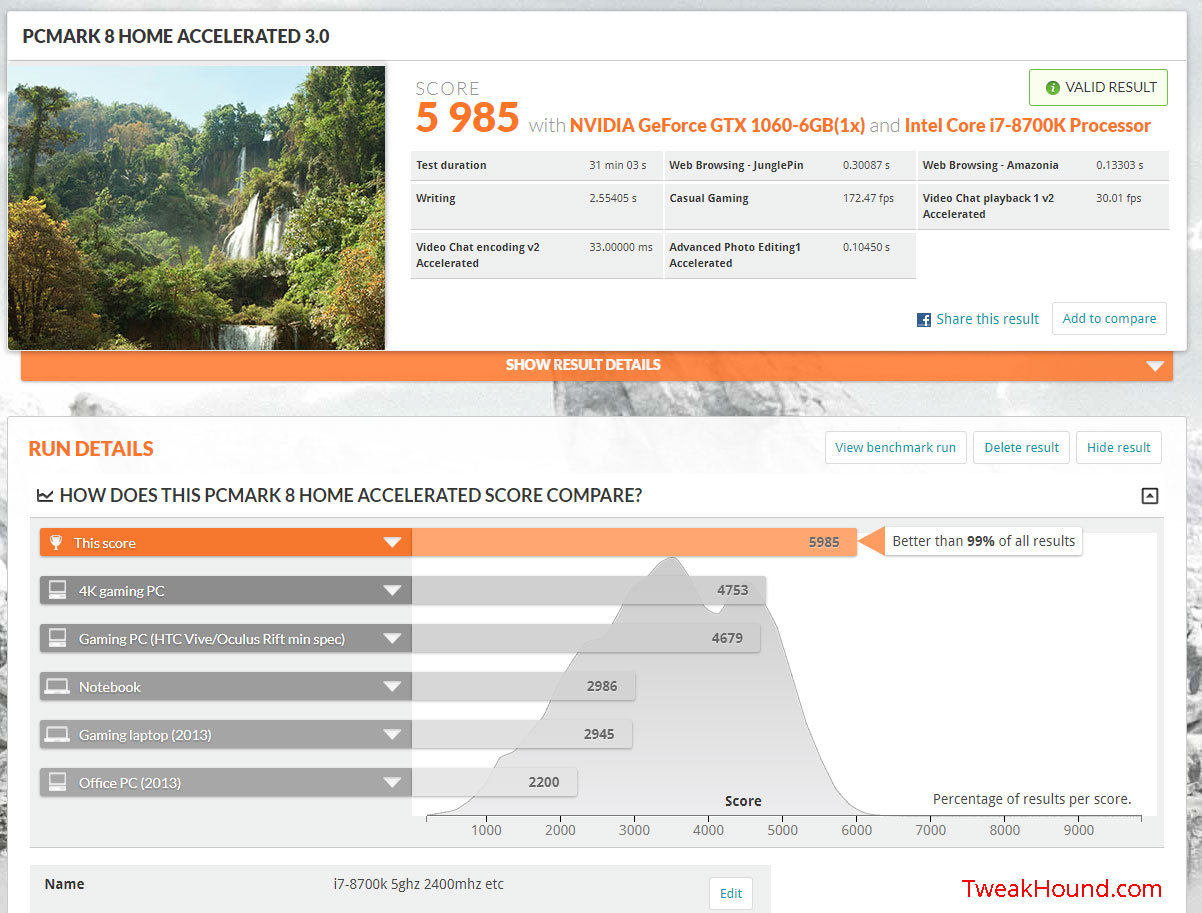The height and width of the screenshot is (913, 1202).
Task: Click the Add to compare button
Action: click(x=1109, y=318)
